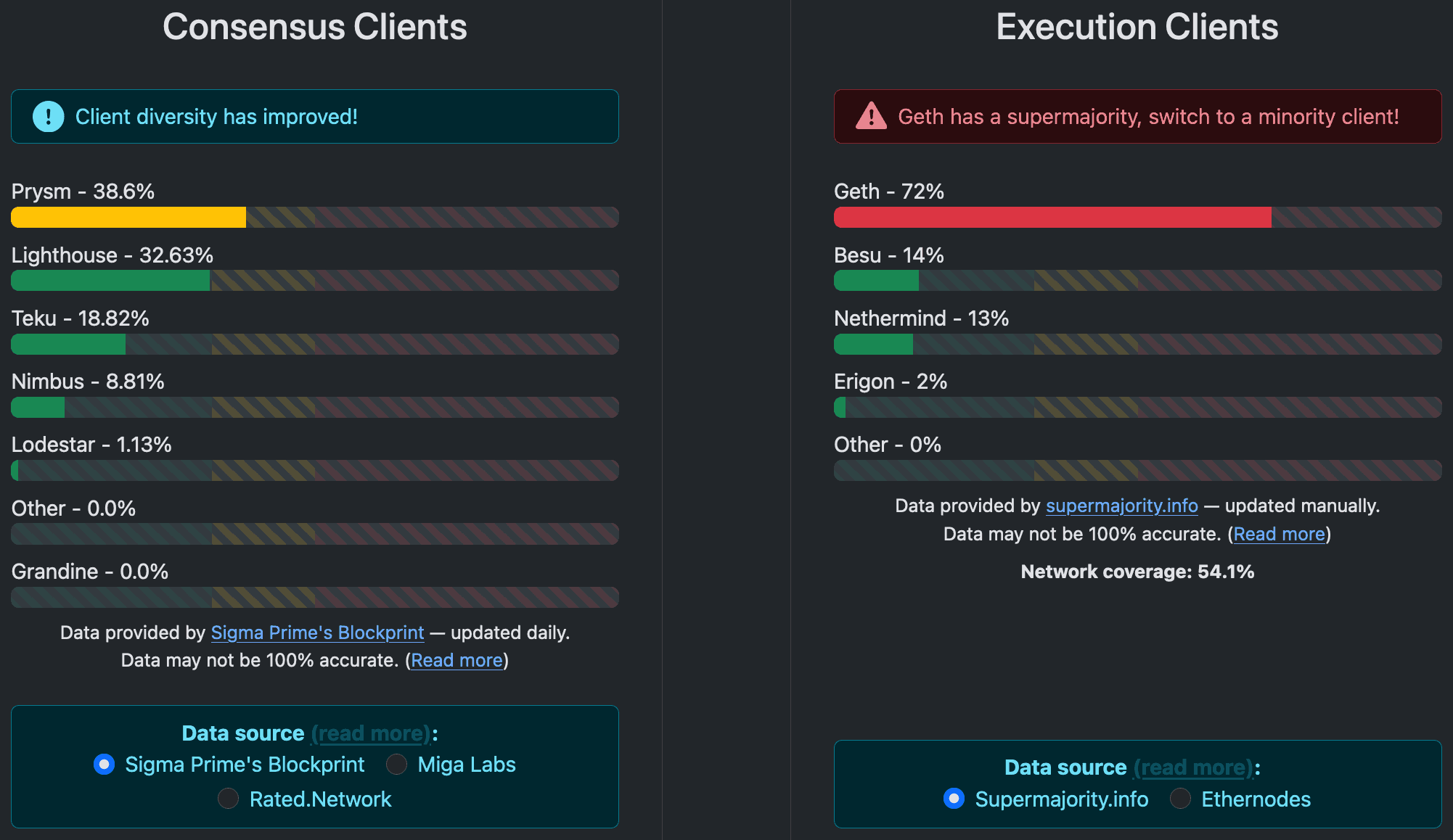Image resolution: width=1453 pixels, height=840 pixels.
Task: Select Supermajority.info radio option
Action: tap(954, 799)
